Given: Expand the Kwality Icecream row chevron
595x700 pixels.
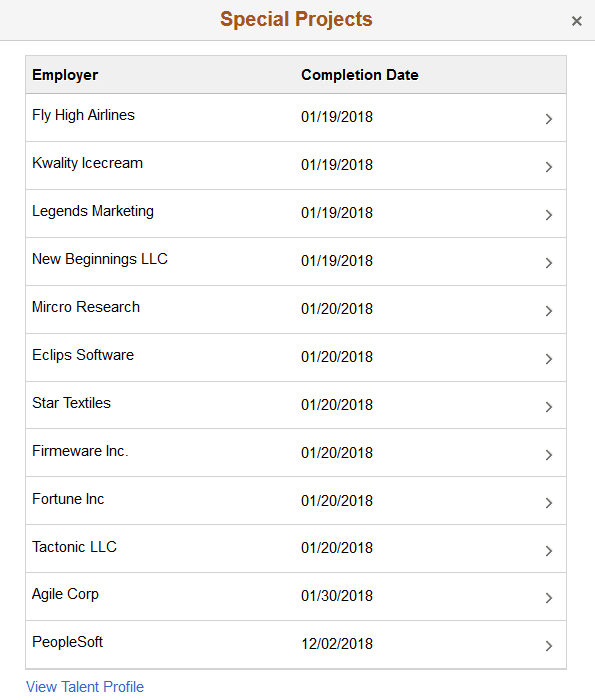Looking at the screenshot, I should pyautogui.click(x=549, y=167).
